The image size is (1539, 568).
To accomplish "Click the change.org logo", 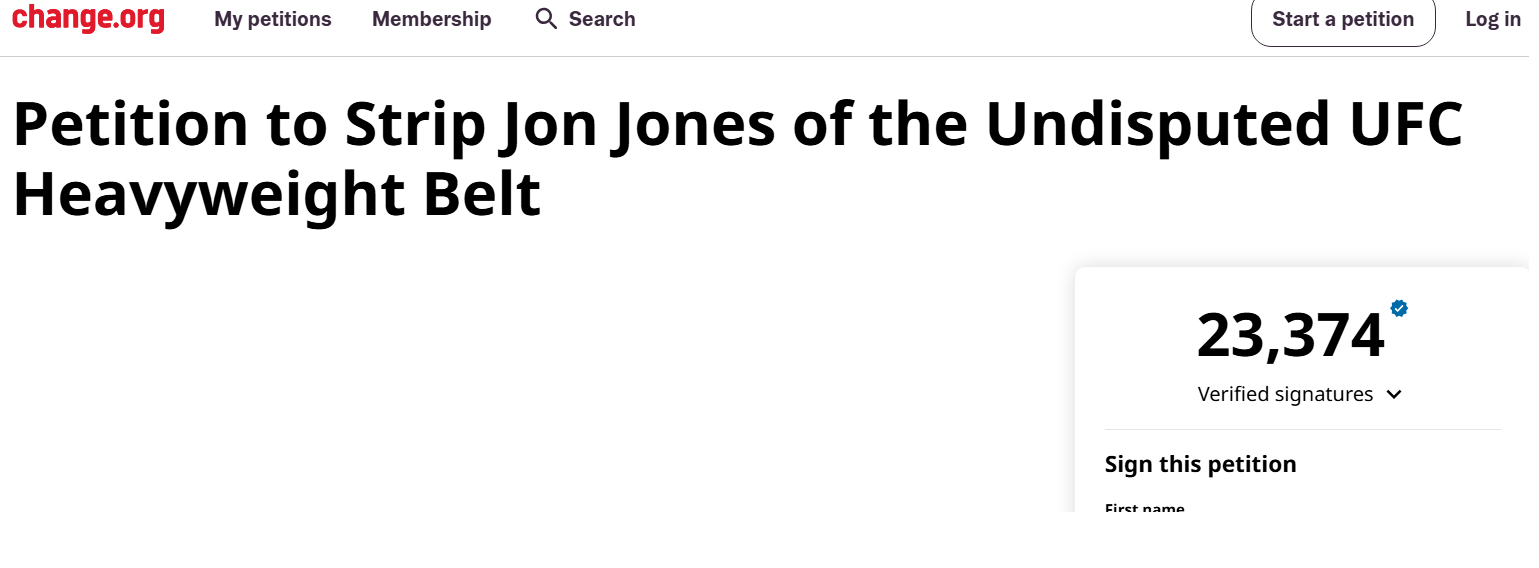I will [x=88, y=19].
